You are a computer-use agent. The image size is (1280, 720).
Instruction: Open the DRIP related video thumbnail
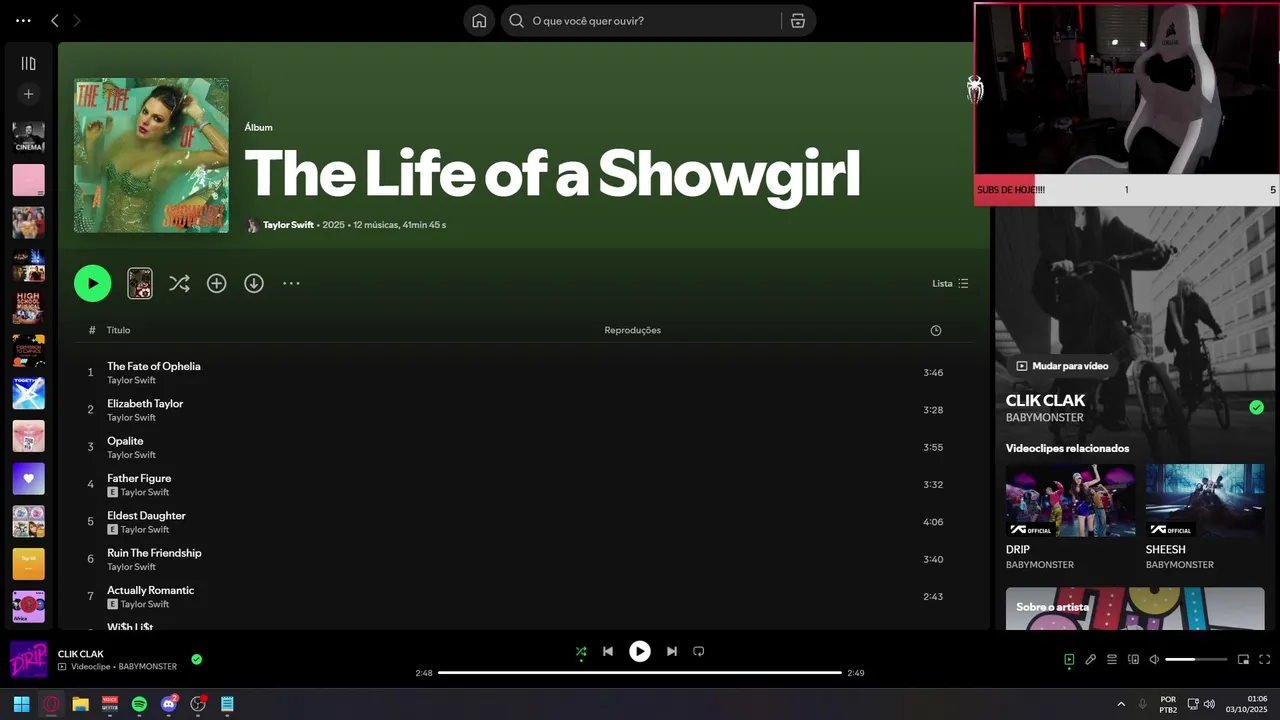click(1070, 500)
